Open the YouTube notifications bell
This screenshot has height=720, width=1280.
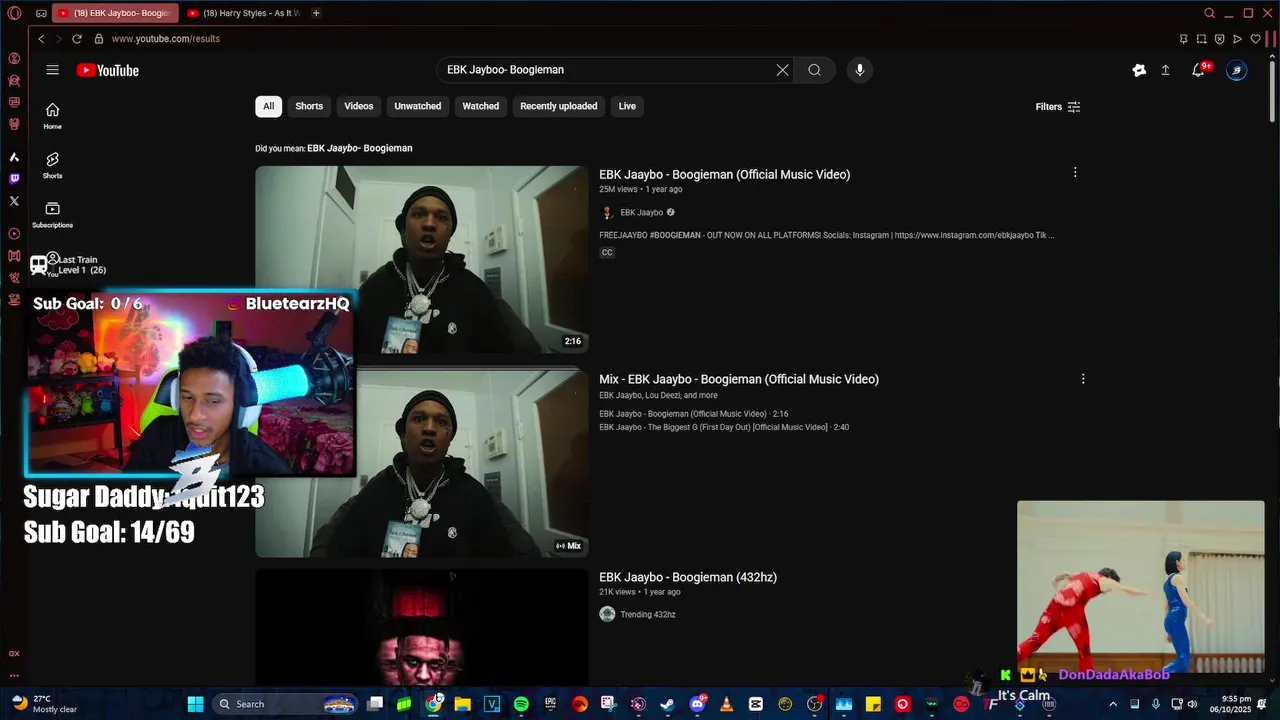pyautogui.click(x=1198, y=70)
